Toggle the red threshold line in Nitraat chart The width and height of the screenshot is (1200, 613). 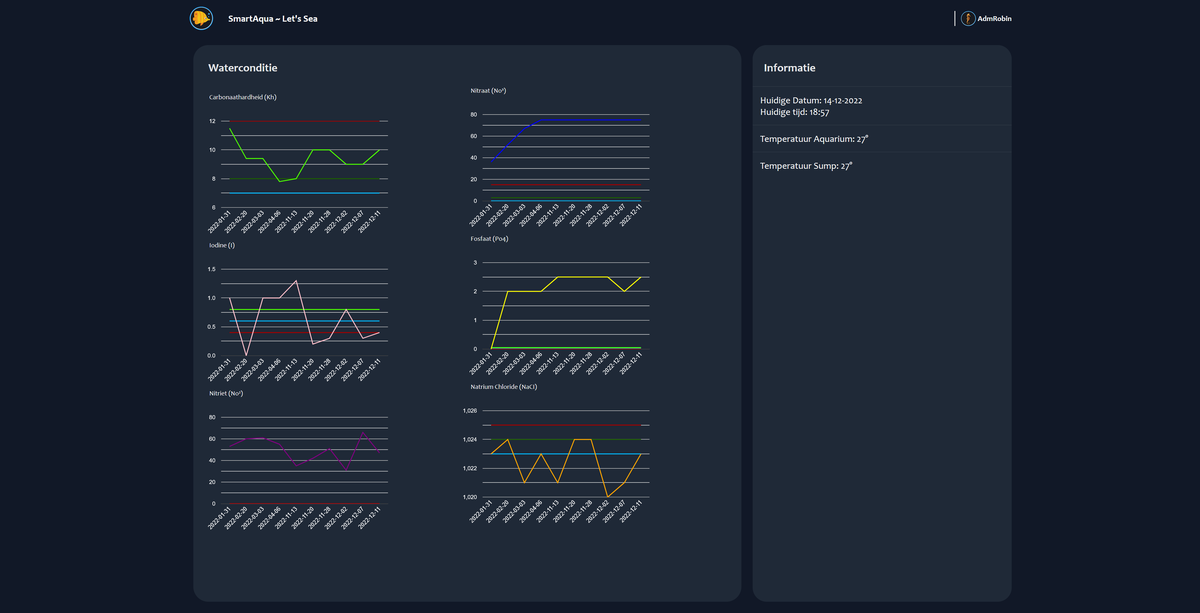(565, 184)
